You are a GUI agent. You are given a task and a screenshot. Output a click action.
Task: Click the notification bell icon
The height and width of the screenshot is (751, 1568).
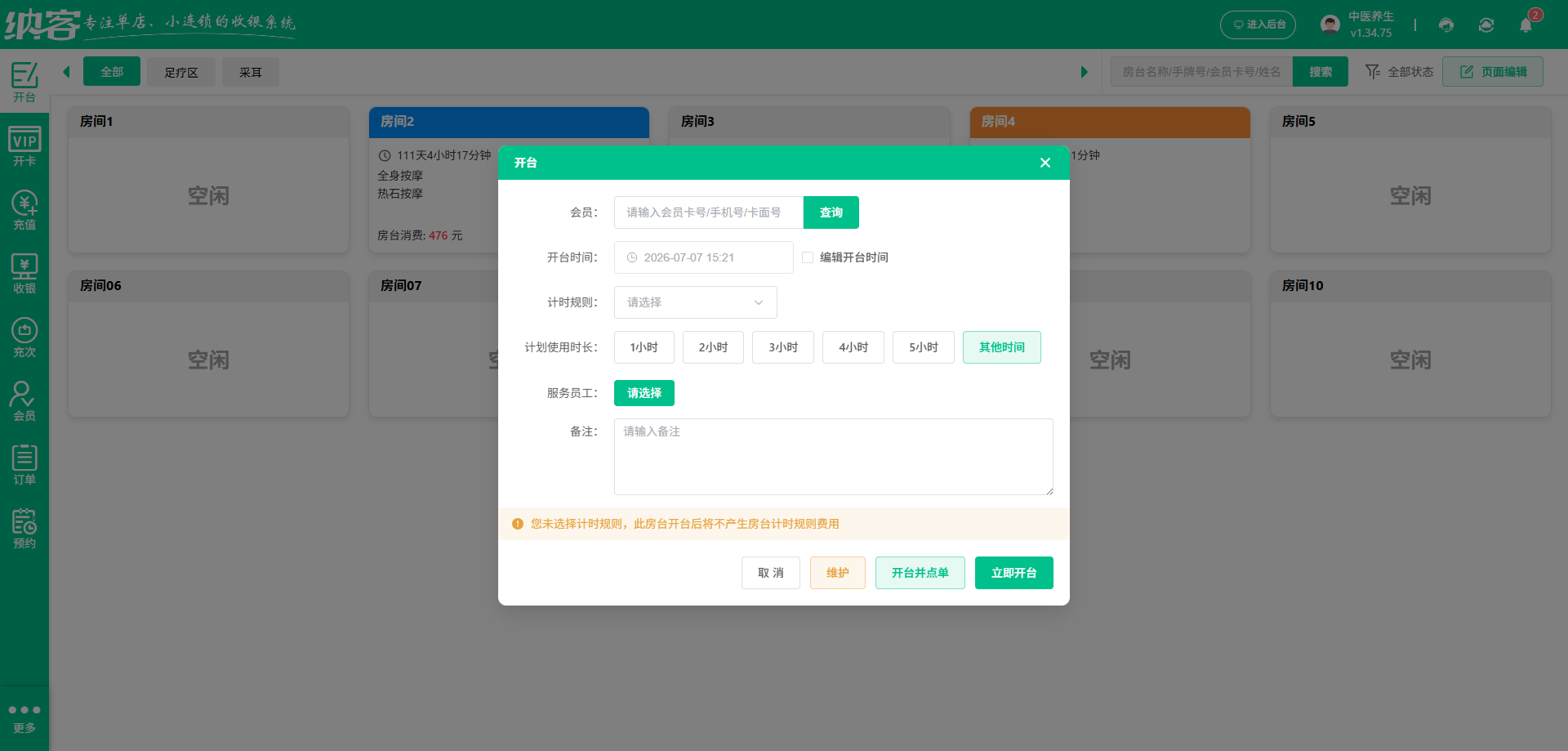(x=1526, y=25)
